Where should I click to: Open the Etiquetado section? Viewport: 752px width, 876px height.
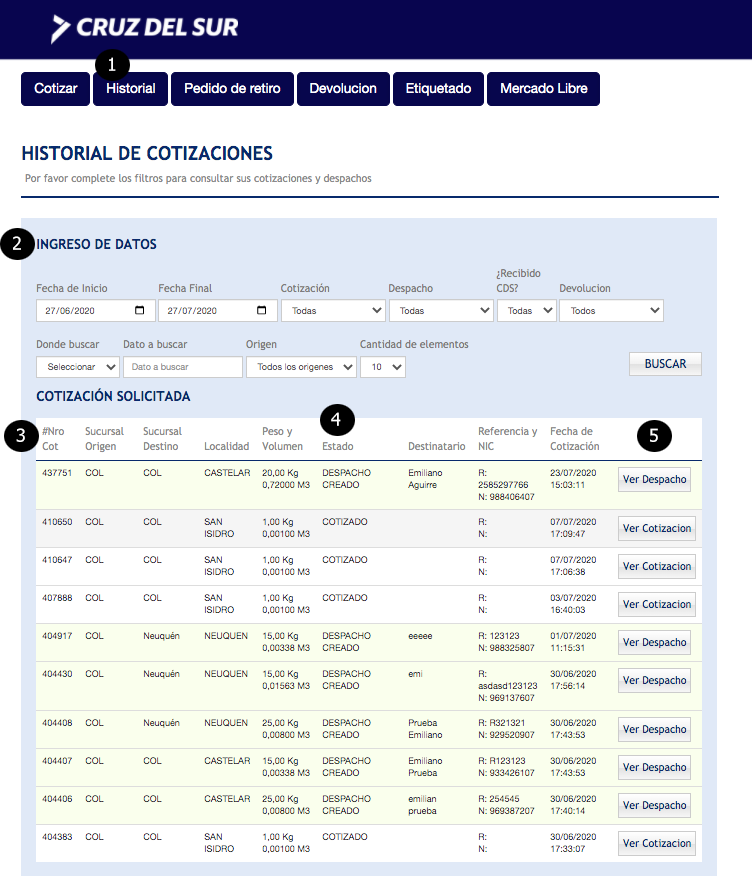(438, 89)
